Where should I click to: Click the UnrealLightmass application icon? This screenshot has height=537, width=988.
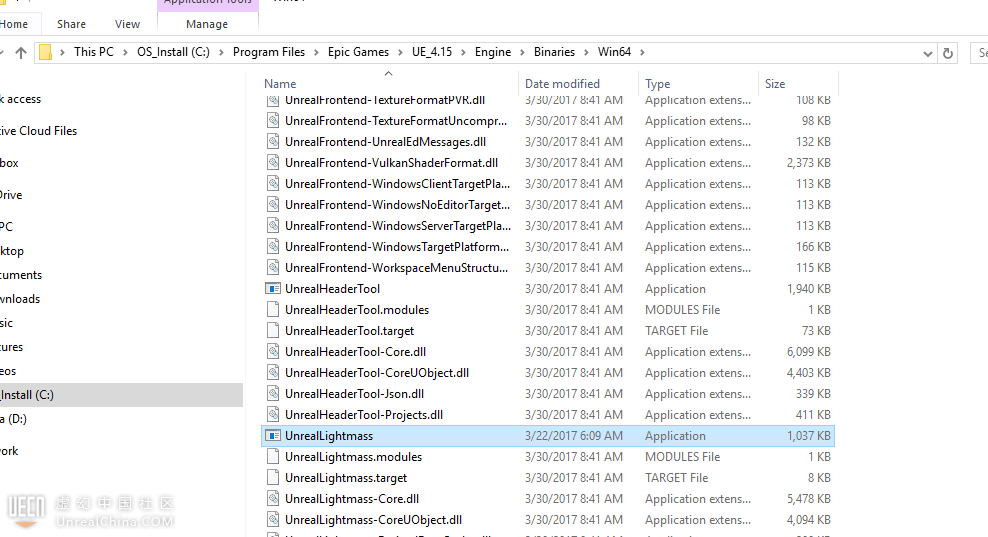tap(273, 436)
